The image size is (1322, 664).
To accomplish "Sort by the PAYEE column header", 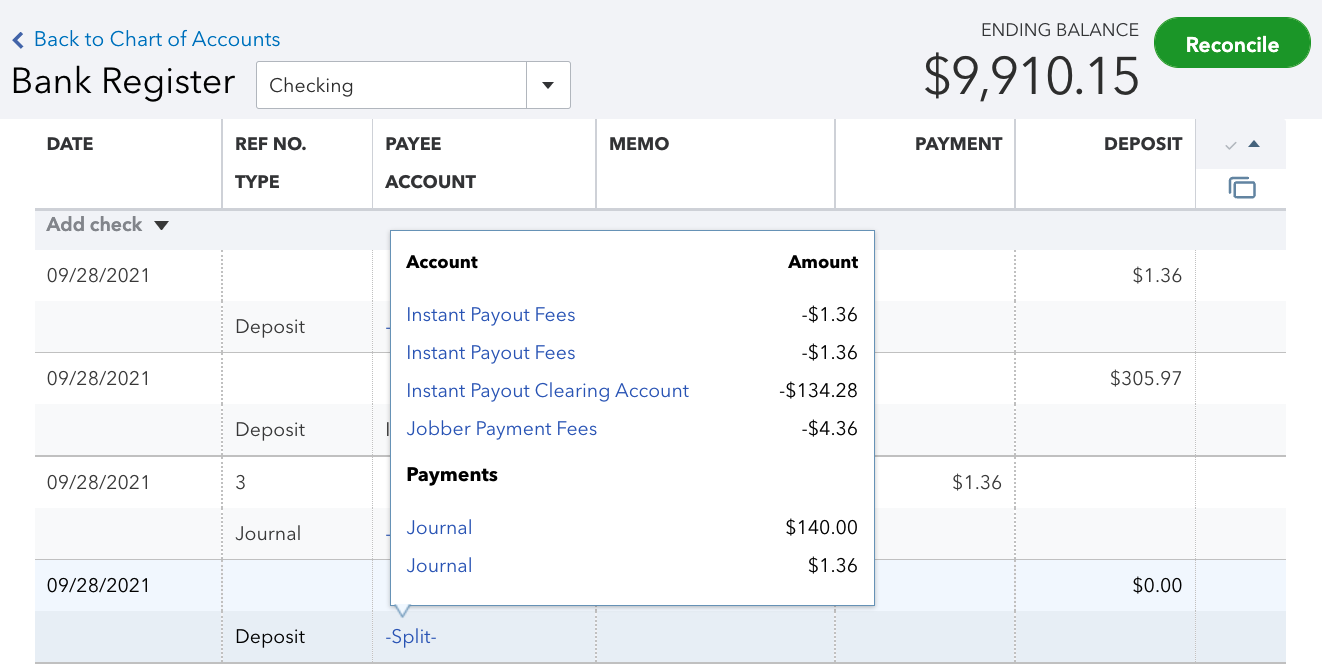I will click(413, 144).
